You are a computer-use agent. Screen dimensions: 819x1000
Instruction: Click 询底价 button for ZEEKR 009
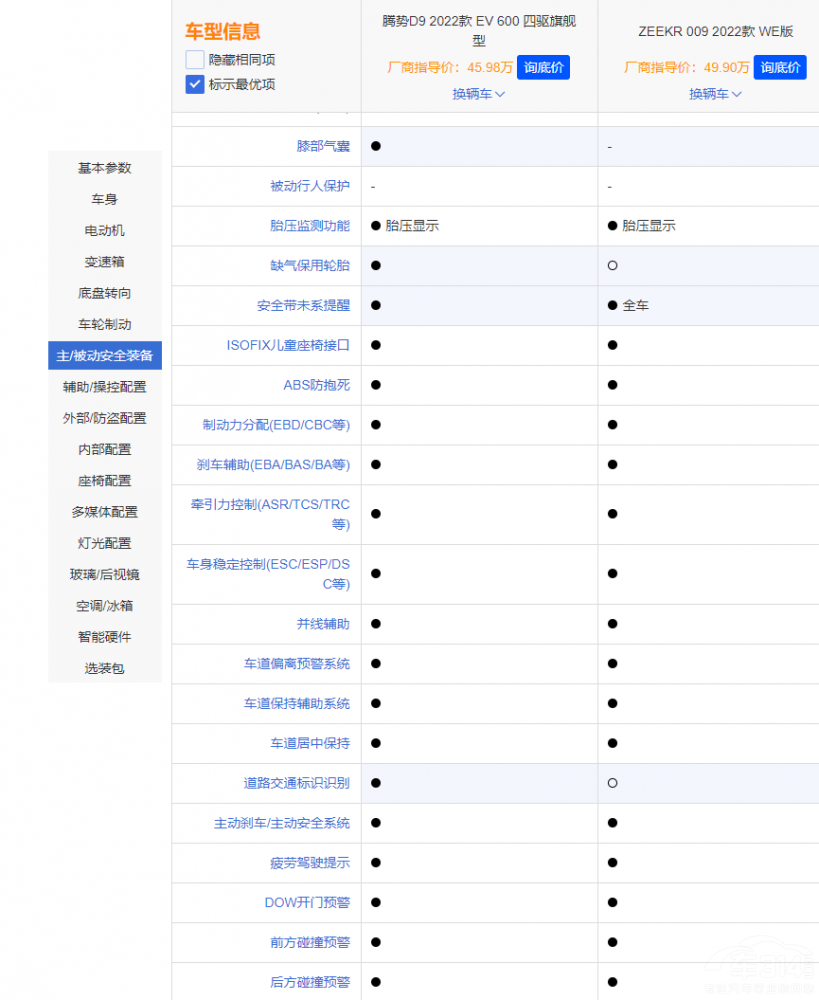[780, 68]
